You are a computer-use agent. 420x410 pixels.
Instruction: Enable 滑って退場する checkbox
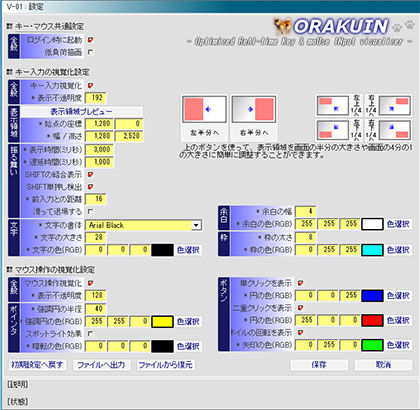(x=90, y=211)
